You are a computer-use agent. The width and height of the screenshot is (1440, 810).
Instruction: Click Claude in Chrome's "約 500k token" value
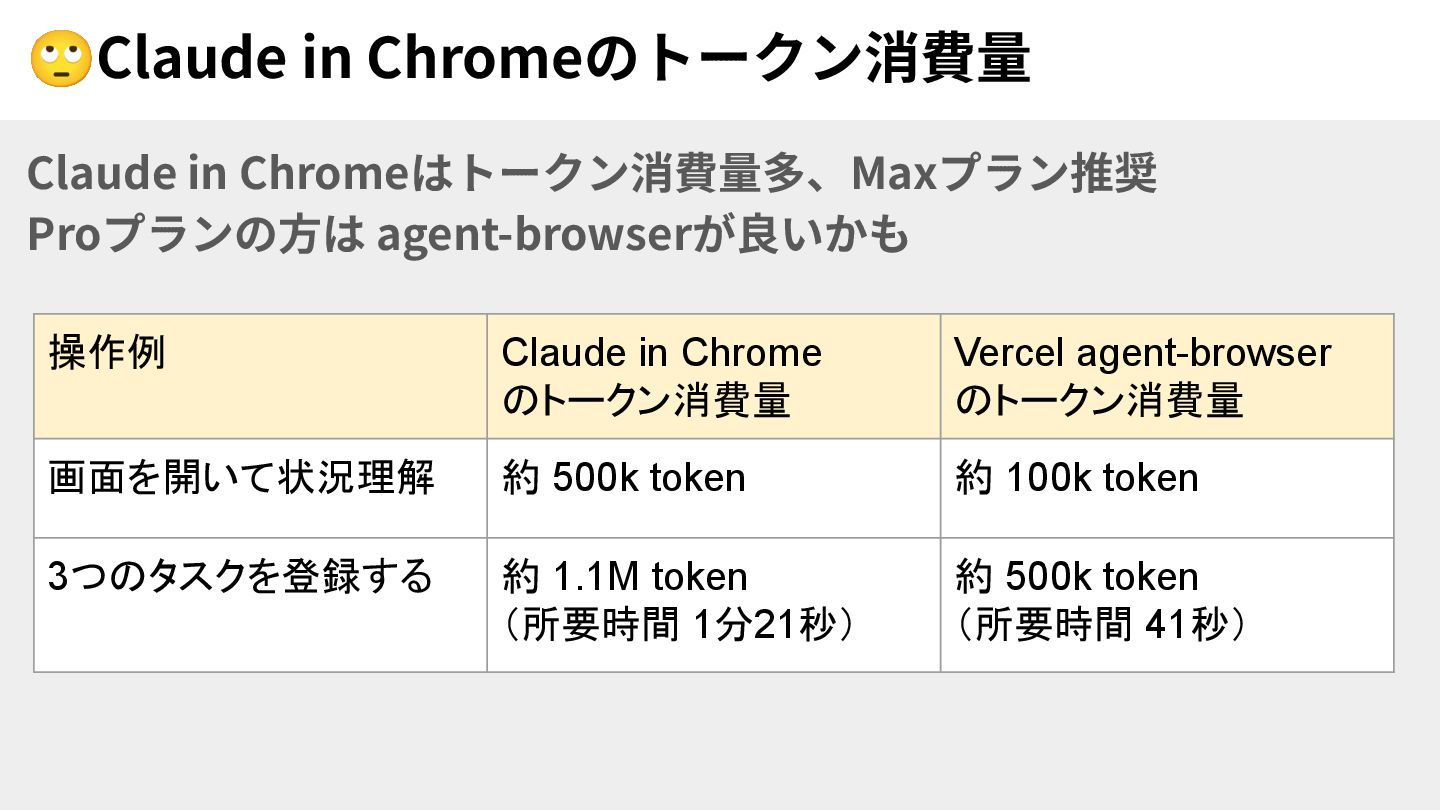tap(624, 478)
